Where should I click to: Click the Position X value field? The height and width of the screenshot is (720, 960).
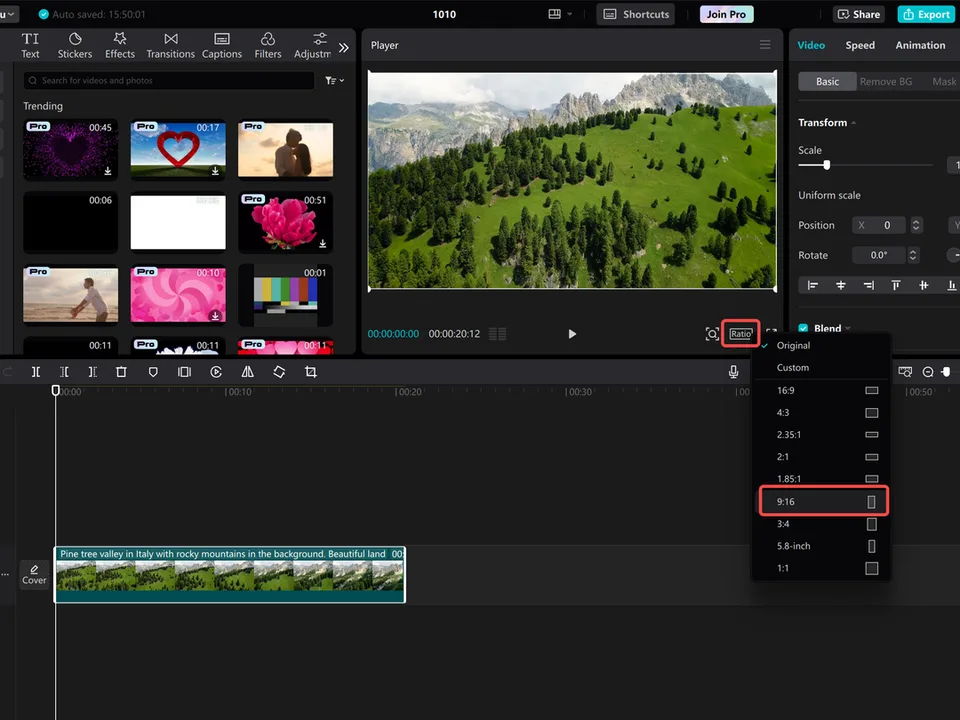point(880,225)
